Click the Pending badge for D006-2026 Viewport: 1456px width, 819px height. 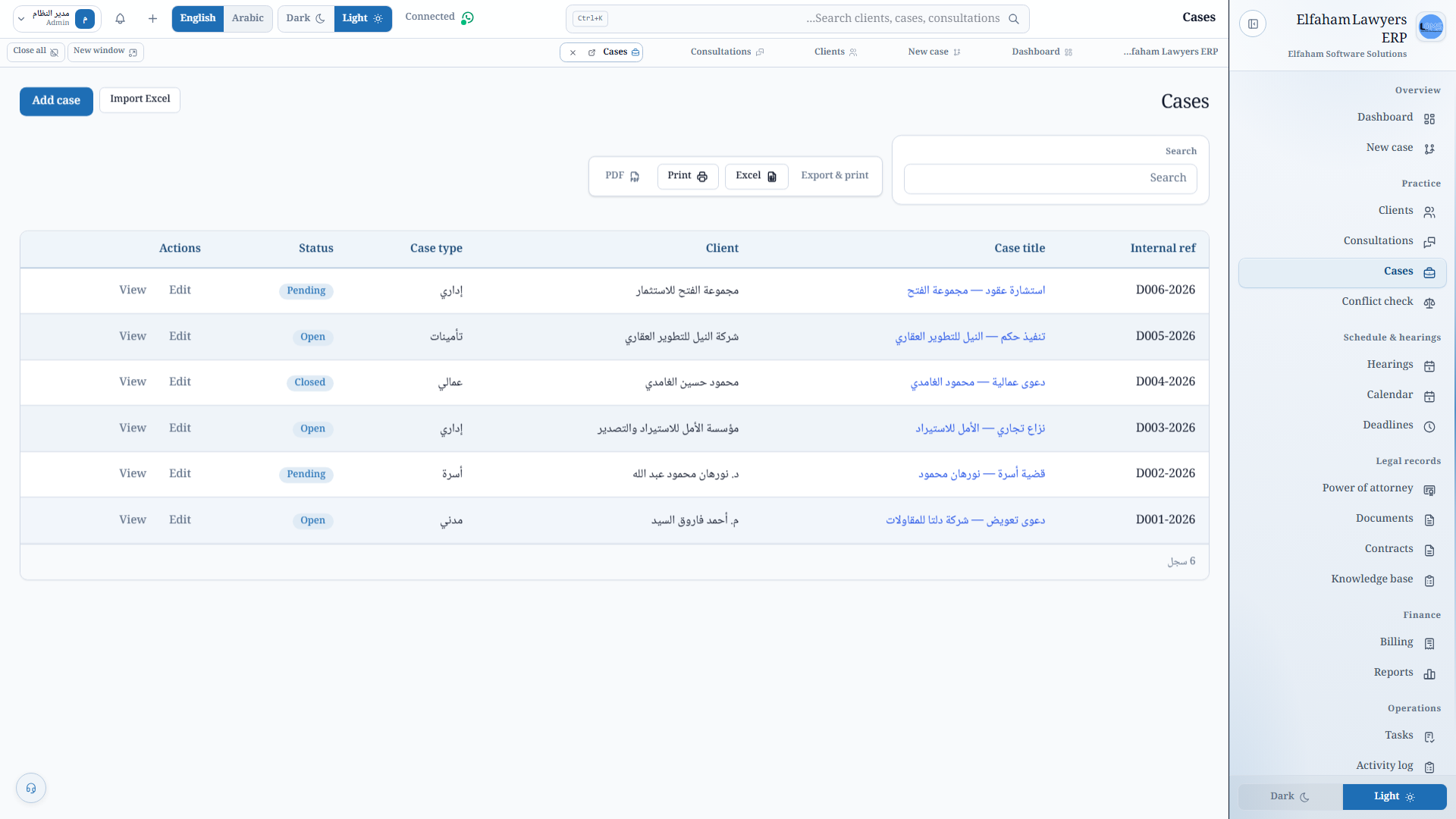click(x=306, y=291)
